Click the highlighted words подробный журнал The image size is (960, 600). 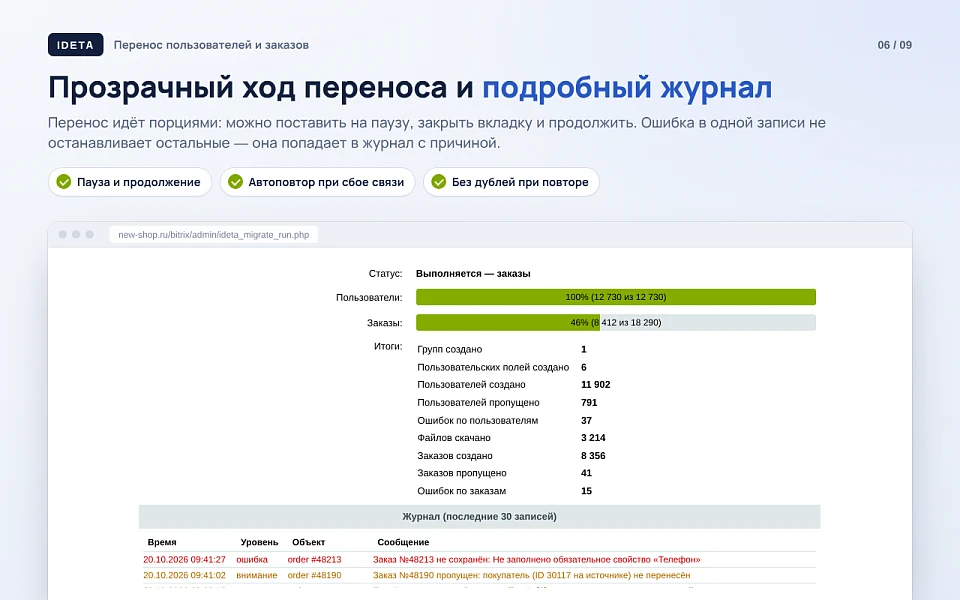coord(627,88)
